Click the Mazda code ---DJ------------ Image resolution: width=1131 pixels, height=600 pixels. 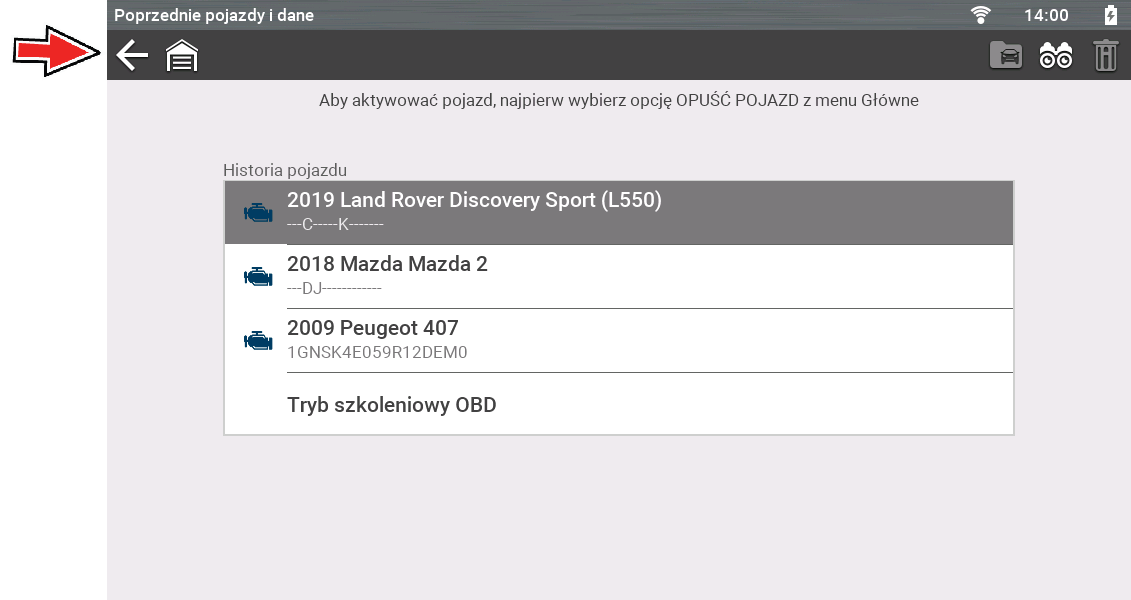point(334,288)
